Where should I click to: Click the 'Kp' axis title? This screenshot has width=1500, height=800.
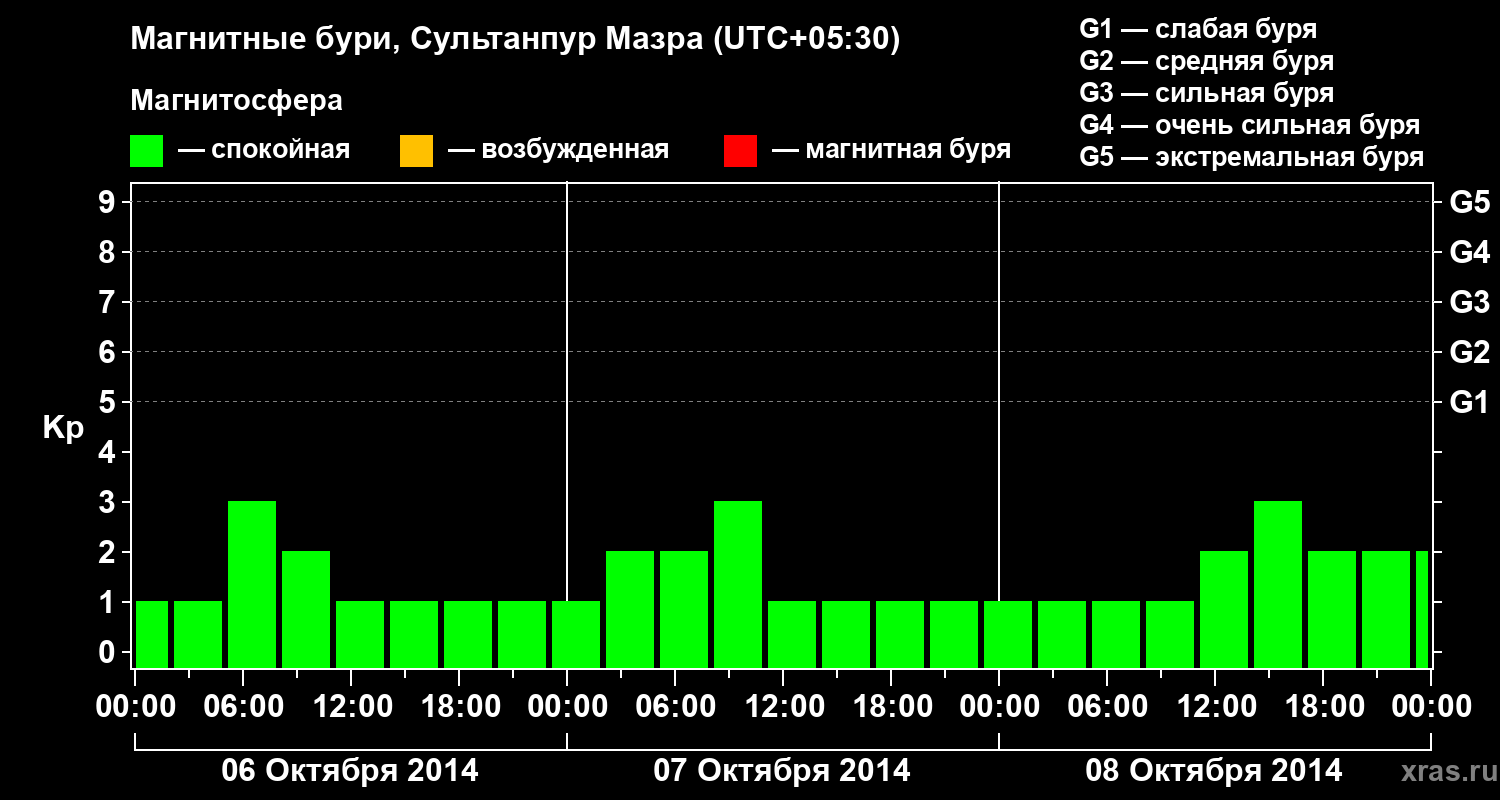[63, 428]
